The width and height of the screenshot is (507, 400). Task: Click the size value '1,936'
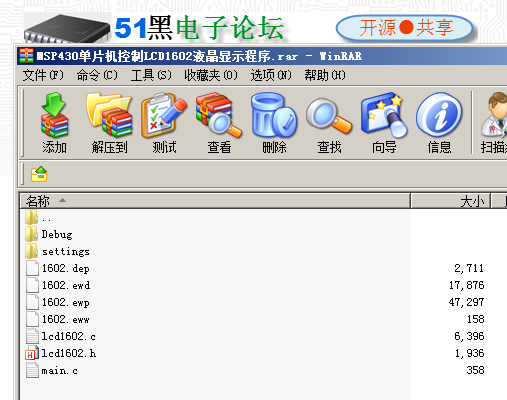coord(469,353)
